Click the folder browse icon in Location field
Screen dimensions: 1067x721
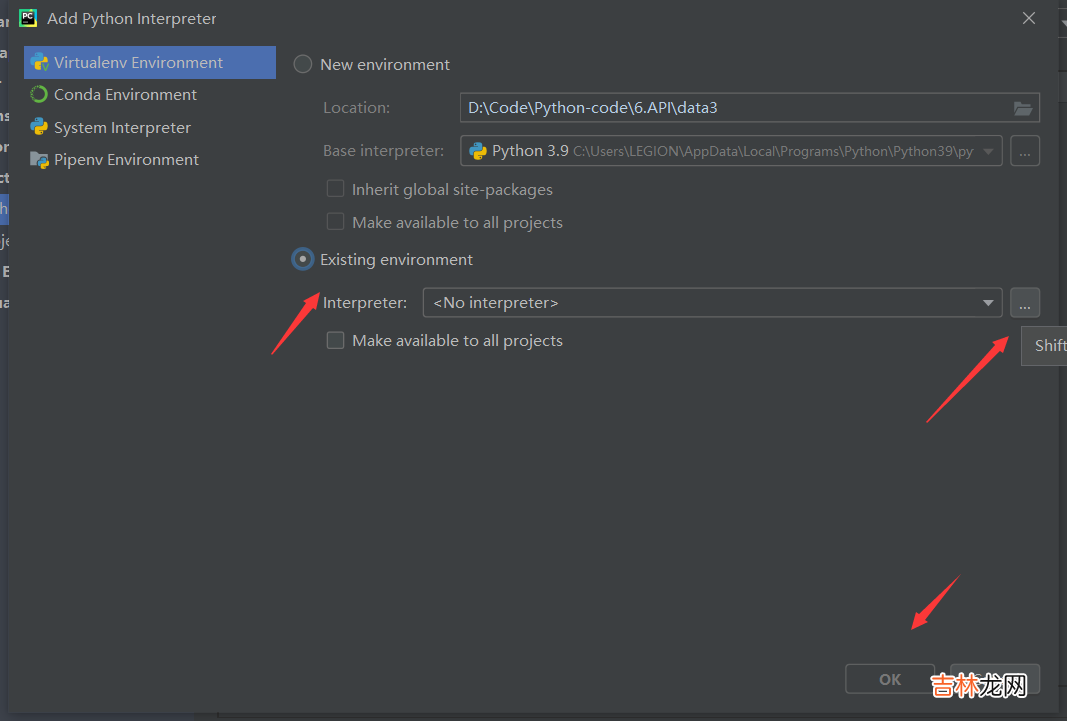coord(1022,108)
